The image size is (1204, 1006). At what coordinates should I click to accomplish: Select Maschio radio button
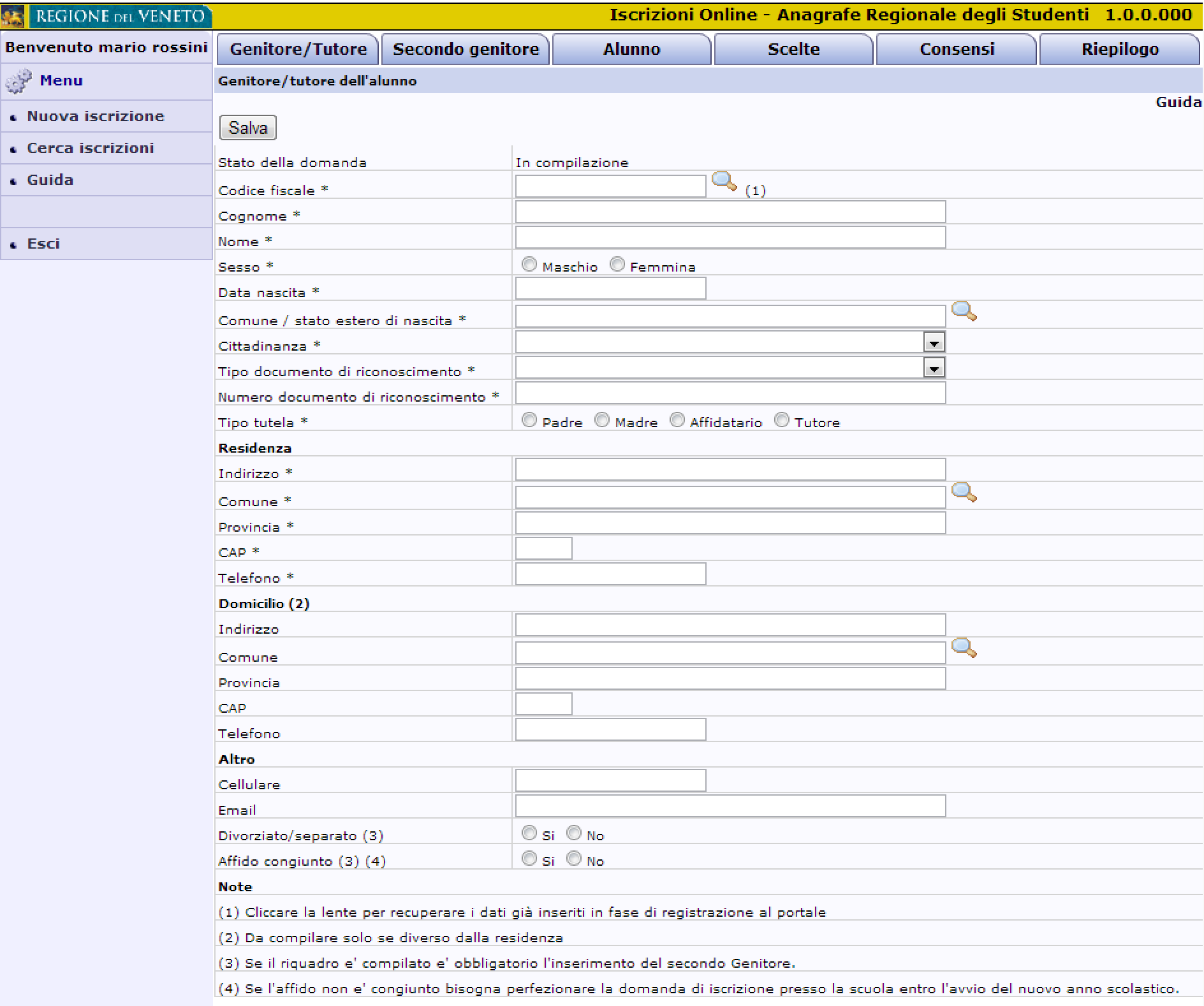[x=529, y=265]
